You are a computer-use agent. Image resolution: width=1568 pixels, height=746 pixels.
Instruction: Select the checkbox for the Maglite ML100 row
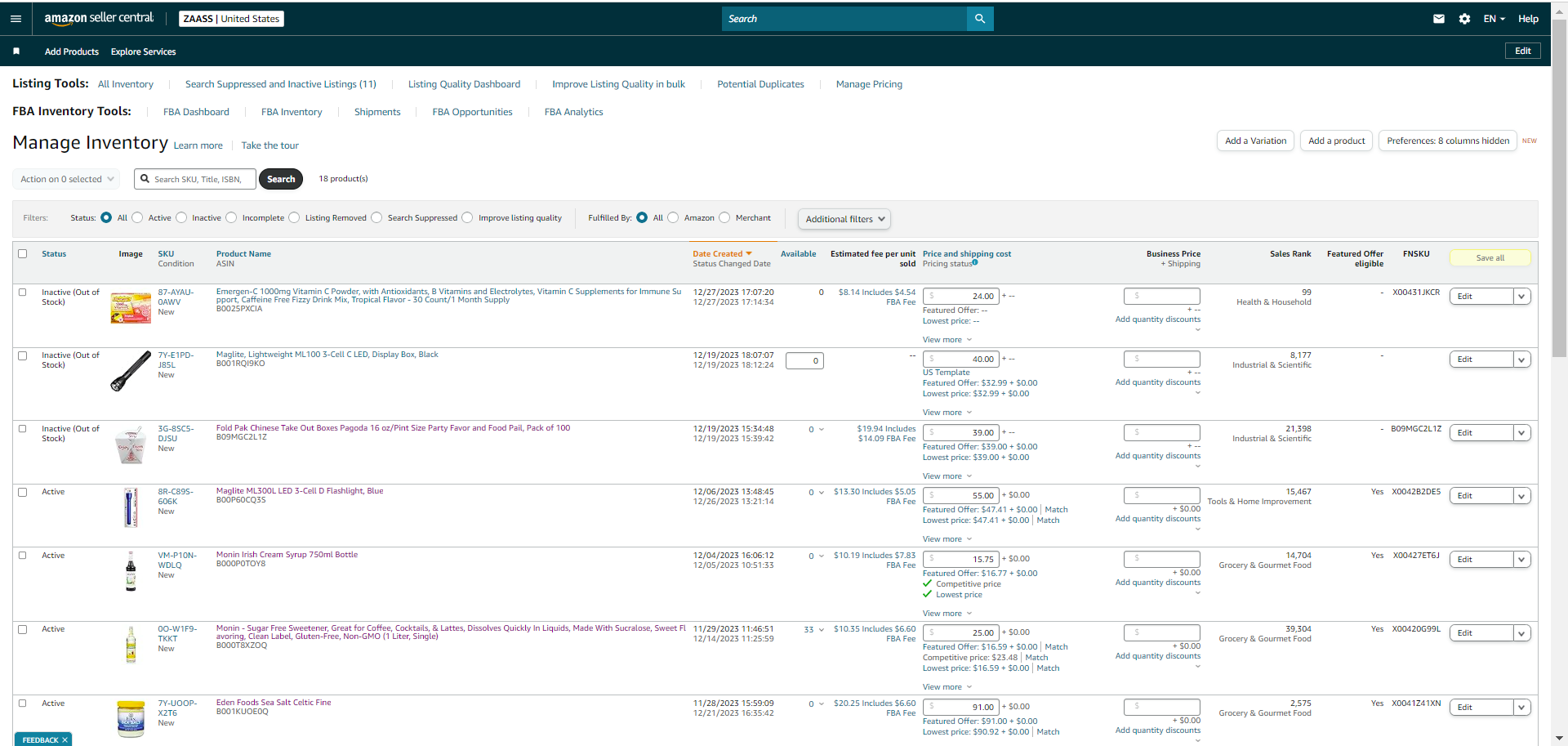[x=23, y=355]
